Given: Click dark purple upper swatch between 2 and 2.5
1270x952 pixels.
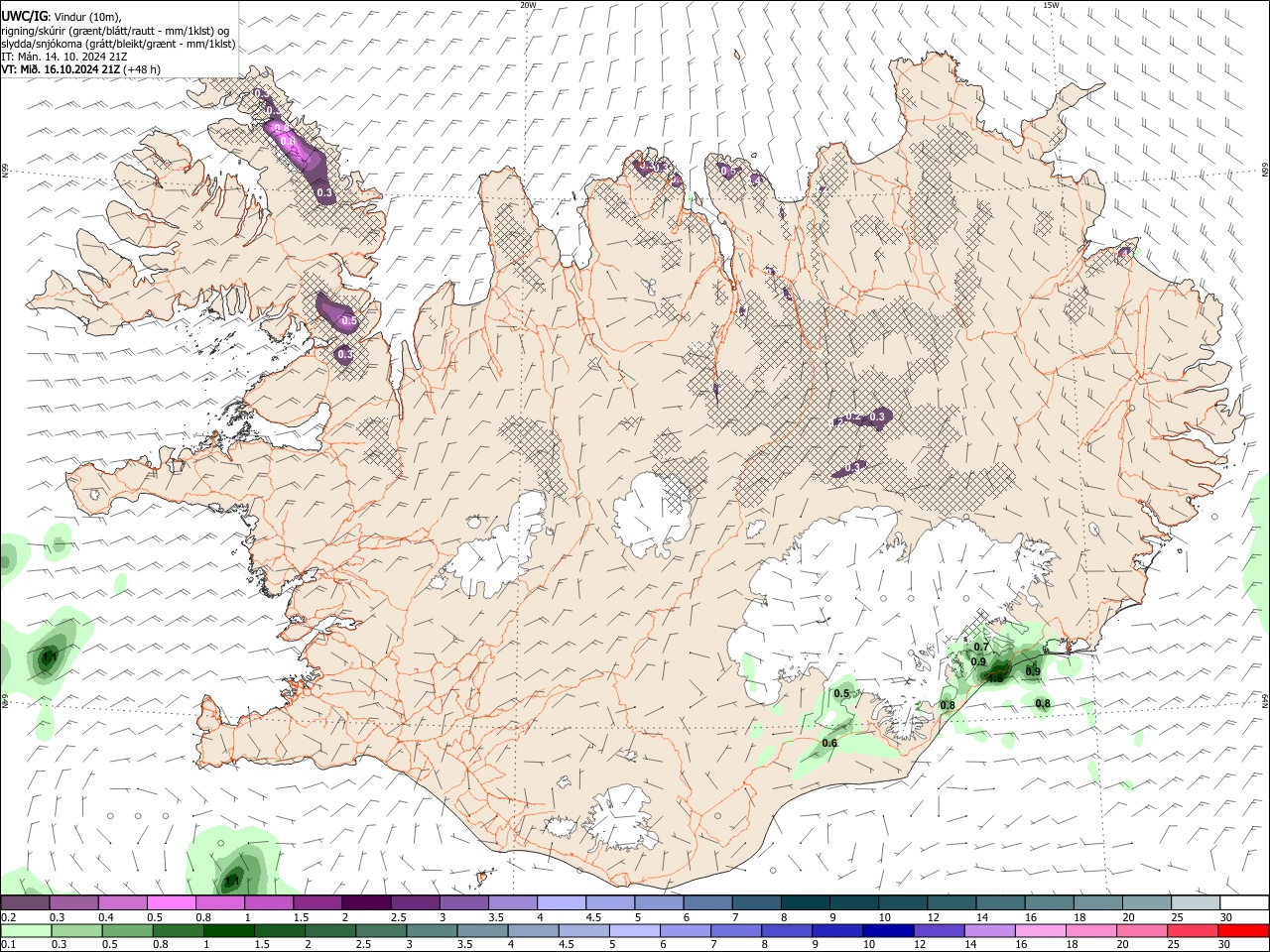Looking at the screenshot, I should (366, 902).
